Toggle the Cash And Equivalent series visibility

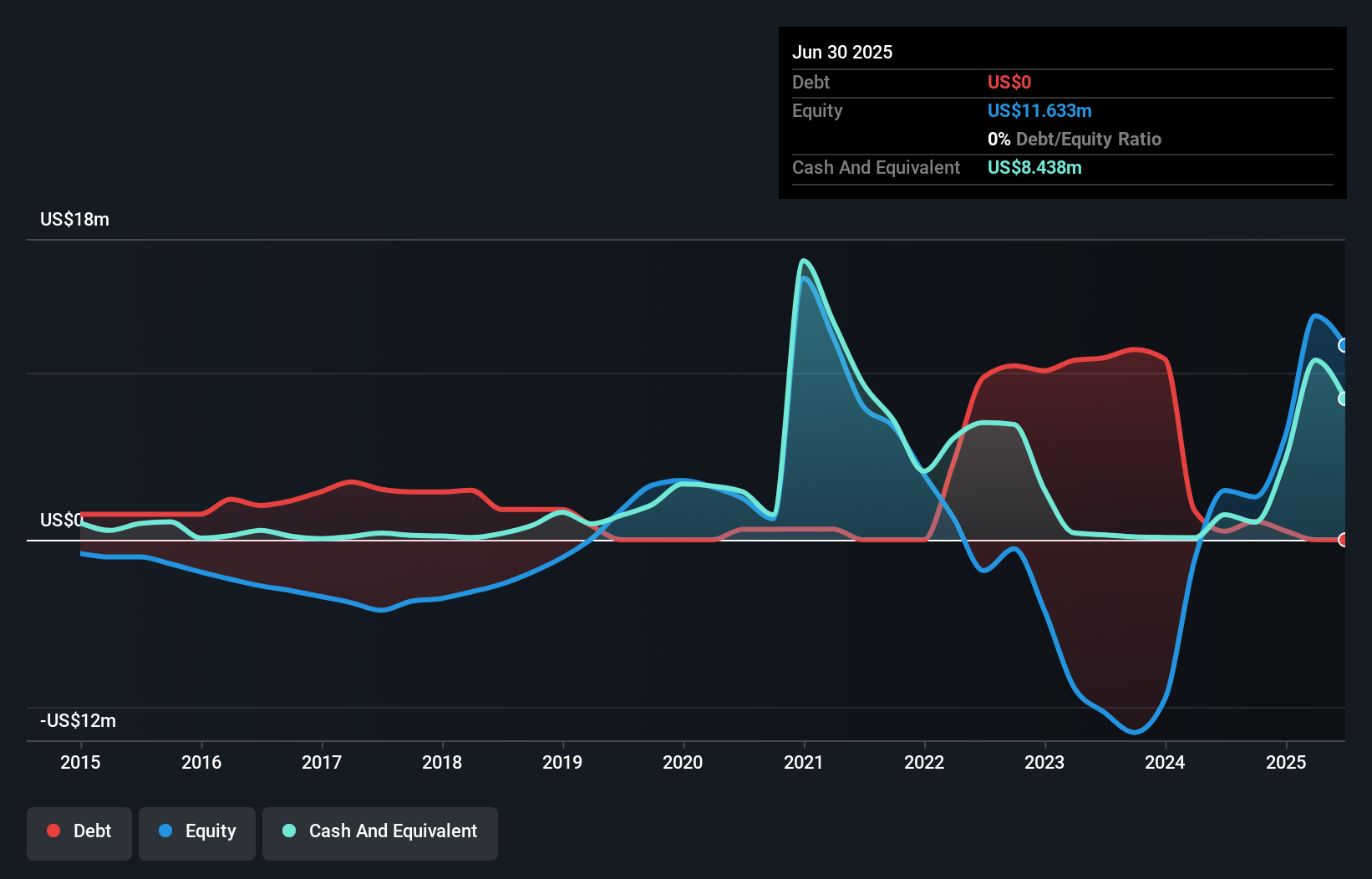pos(379,831)
